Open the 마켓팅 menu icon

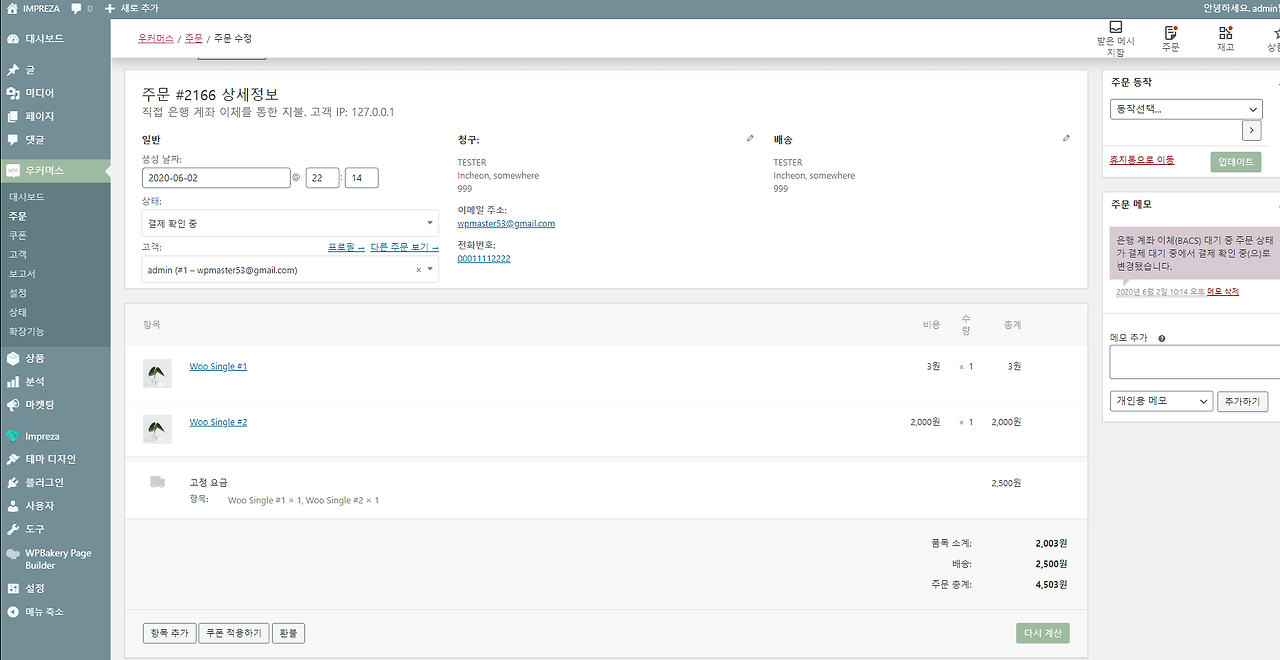tap(13, 405)
